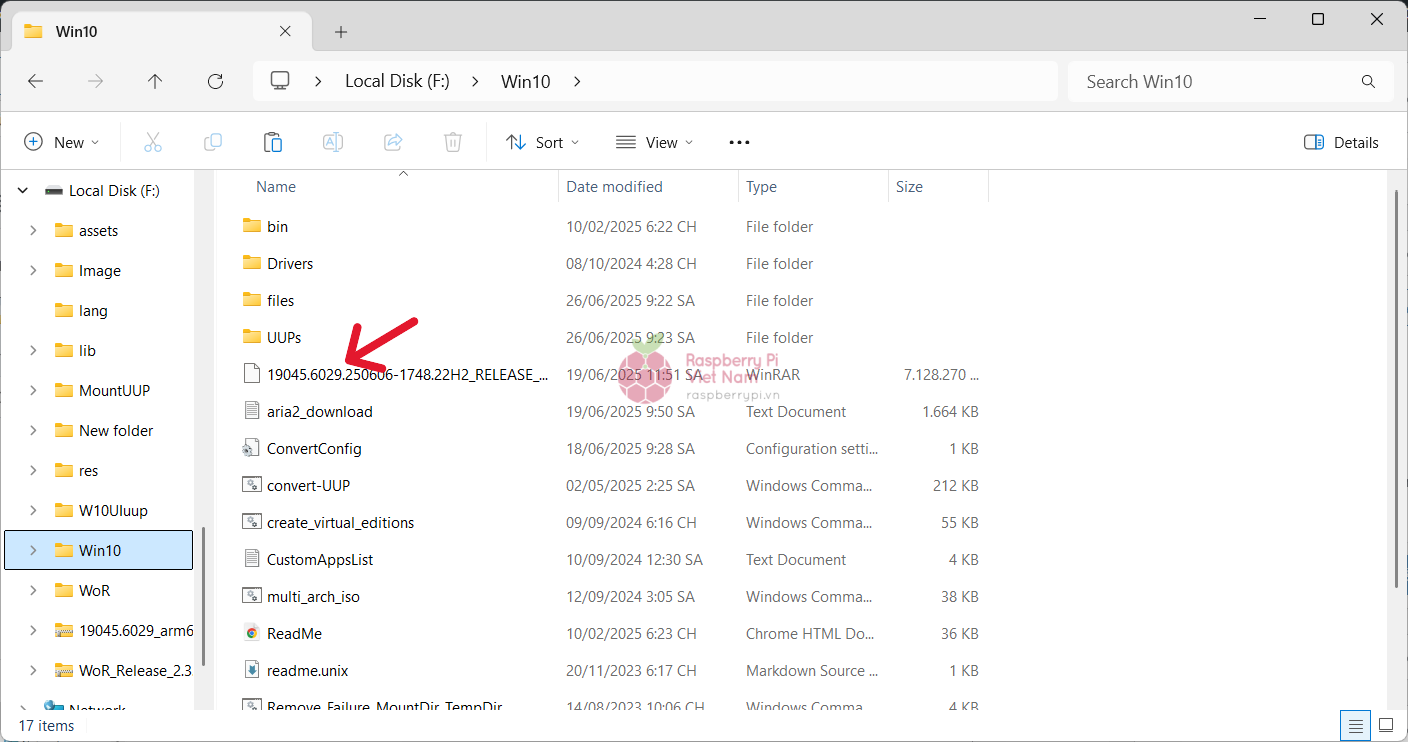Collapse the Local Disk (F:) tree node
This screenshot has width=1408, height=742.
[x=23, y=190]
